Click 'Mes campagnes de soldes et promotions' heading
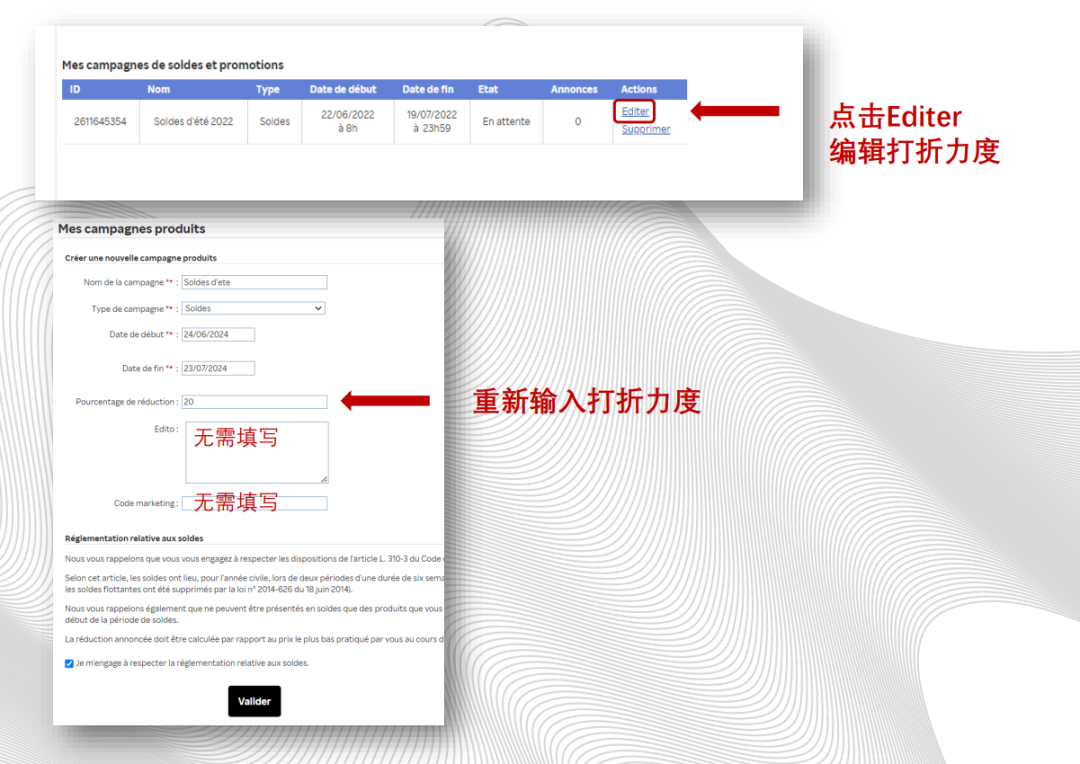This screenshot has width=1080, height=764. coord(173,65)
